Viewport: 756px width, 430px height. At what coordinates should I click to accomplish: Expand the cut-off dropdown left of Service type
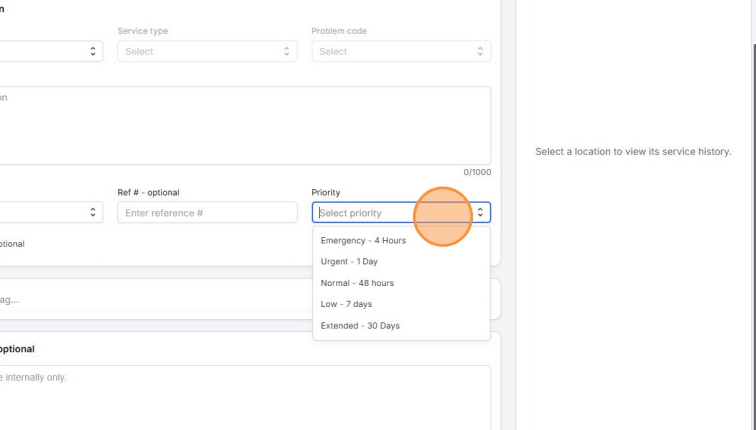tap(50, 51)
